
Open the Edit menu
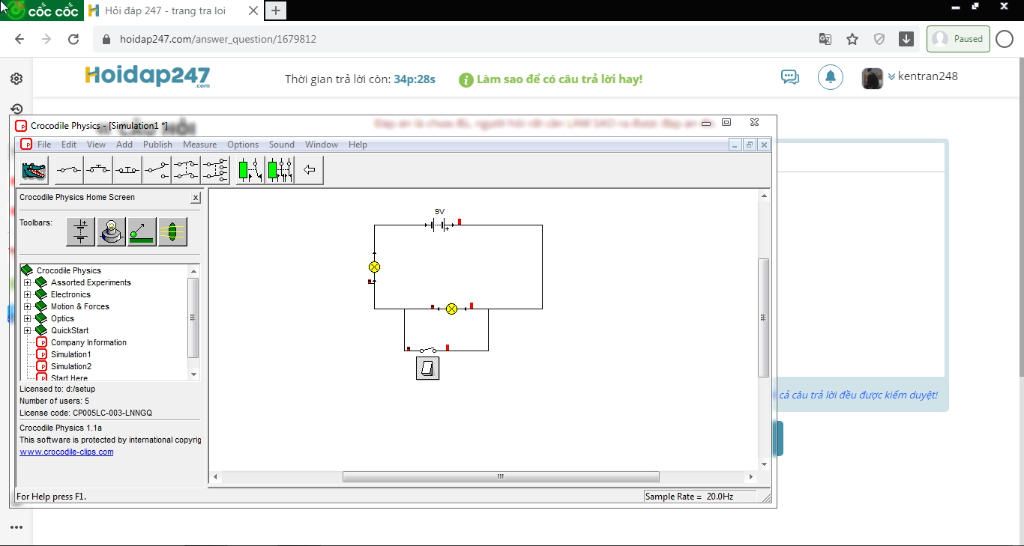69,144
